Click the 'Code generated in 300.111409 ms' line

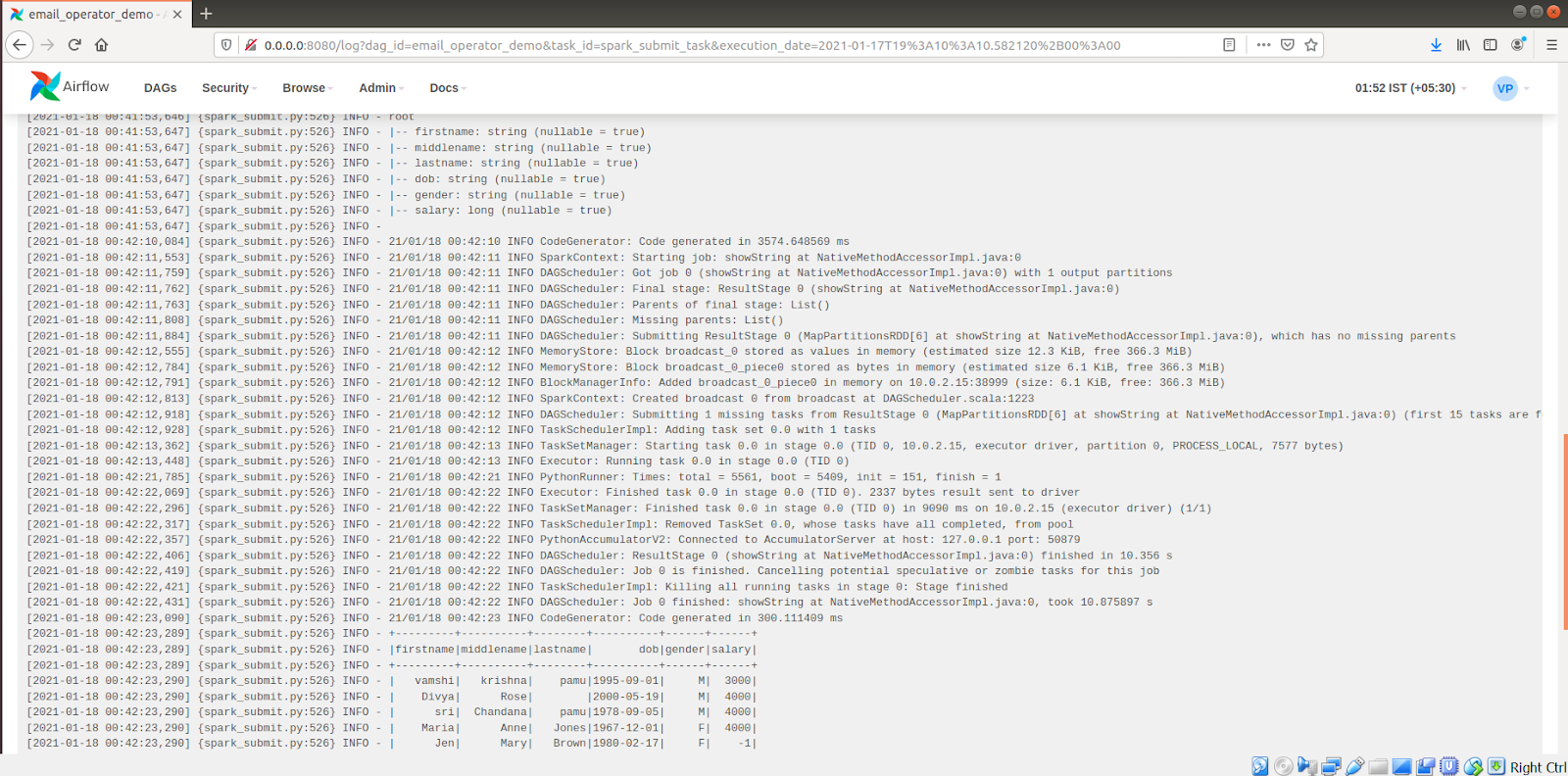click(435, 618)
